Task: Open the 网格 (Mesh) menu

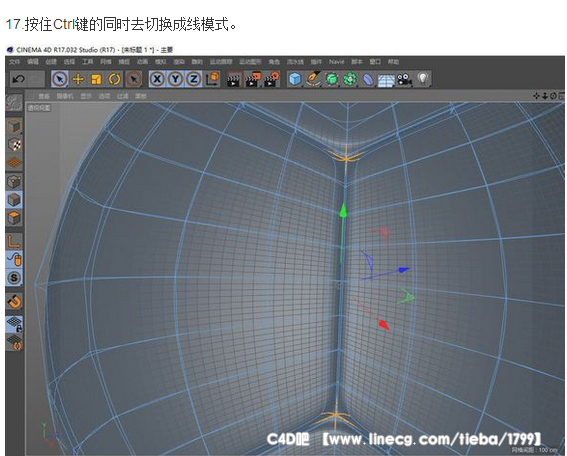Action: pos(106,62)
